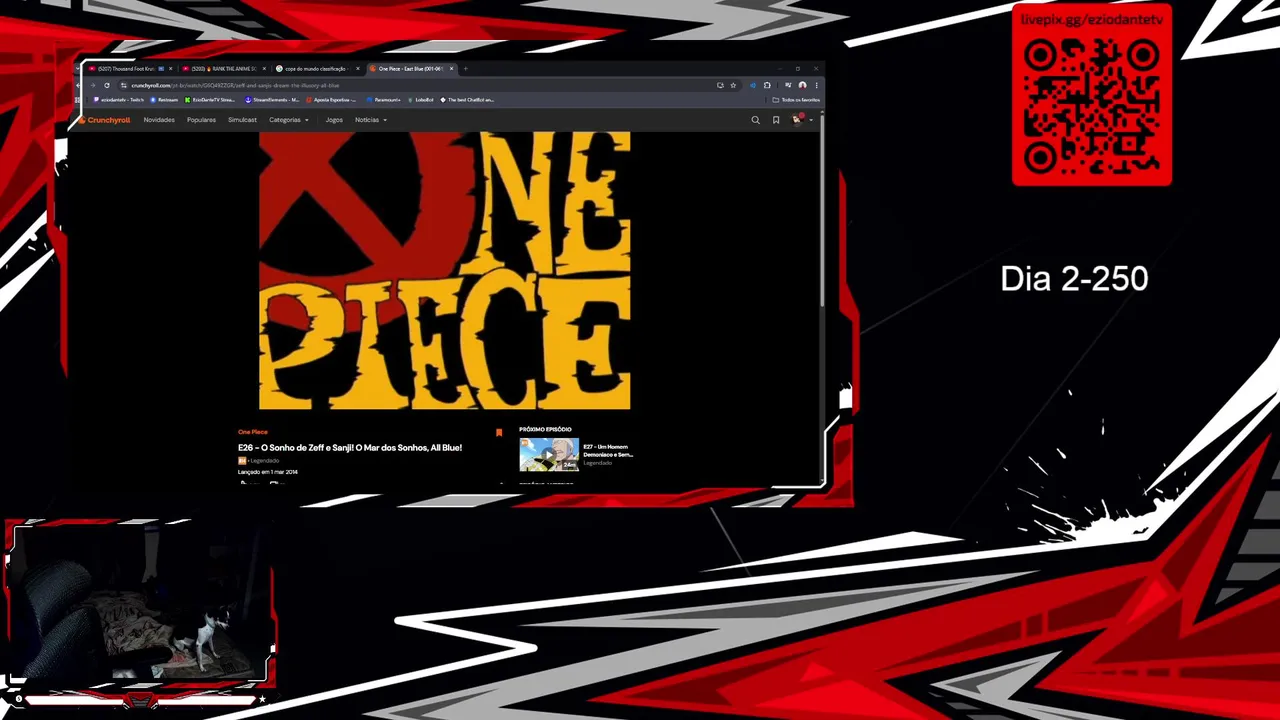Click the One Piece series link above episode title
Image resolution: width=1280 pixels, height=720 pixels.
point(252,432)
